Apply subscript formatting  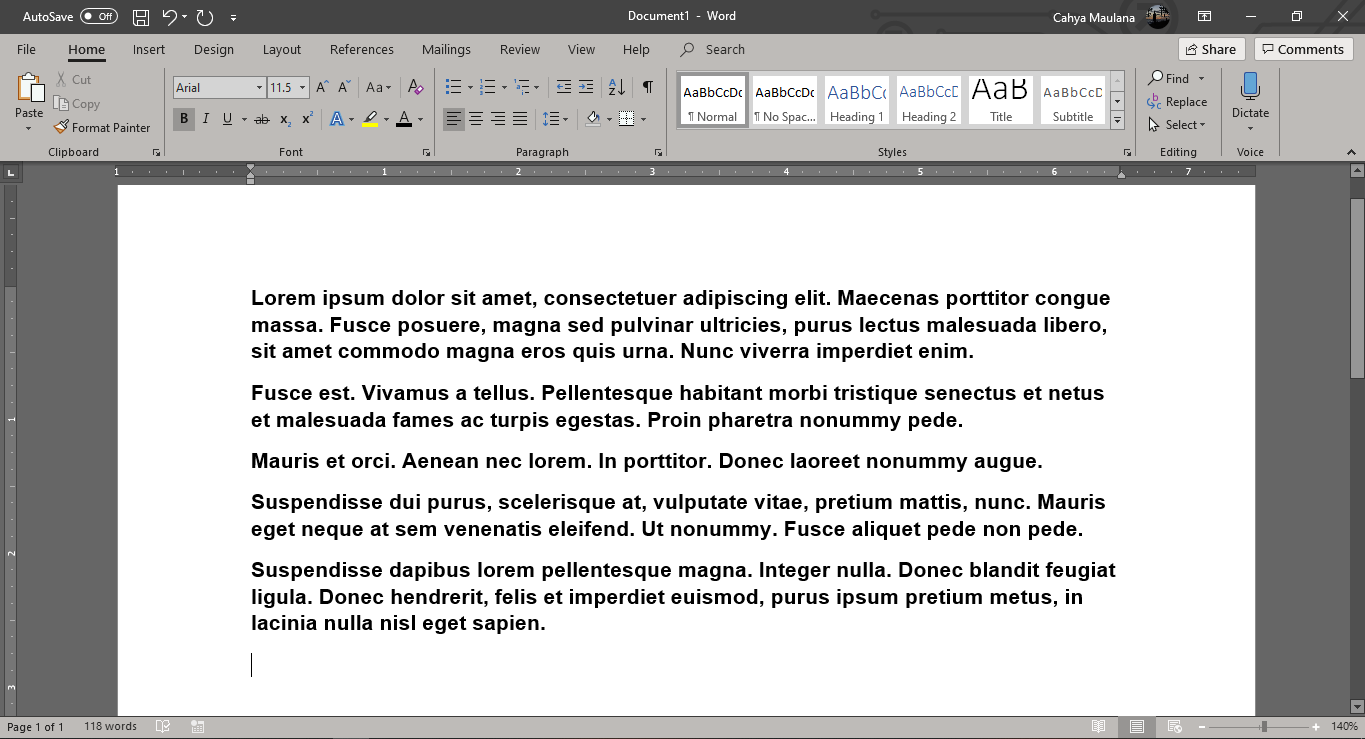click(x=284, y=119)
